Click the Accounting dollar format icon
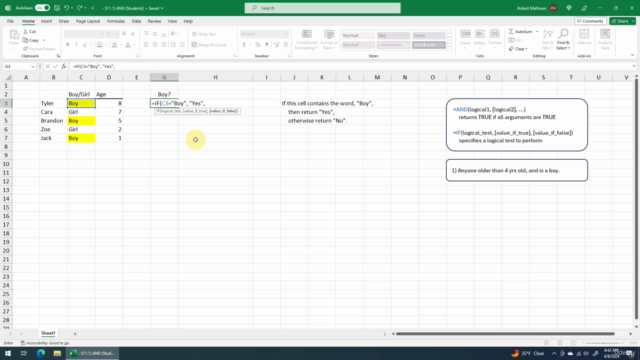The image size is (640, 360). 244,45
